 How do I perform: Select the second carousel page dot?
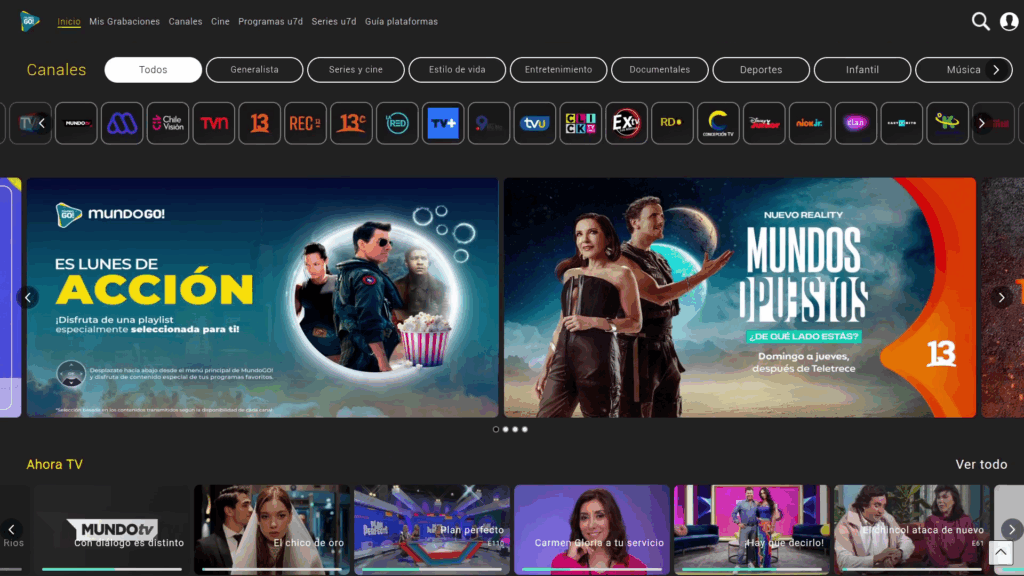pyautogui.click(x=505, y=430)
